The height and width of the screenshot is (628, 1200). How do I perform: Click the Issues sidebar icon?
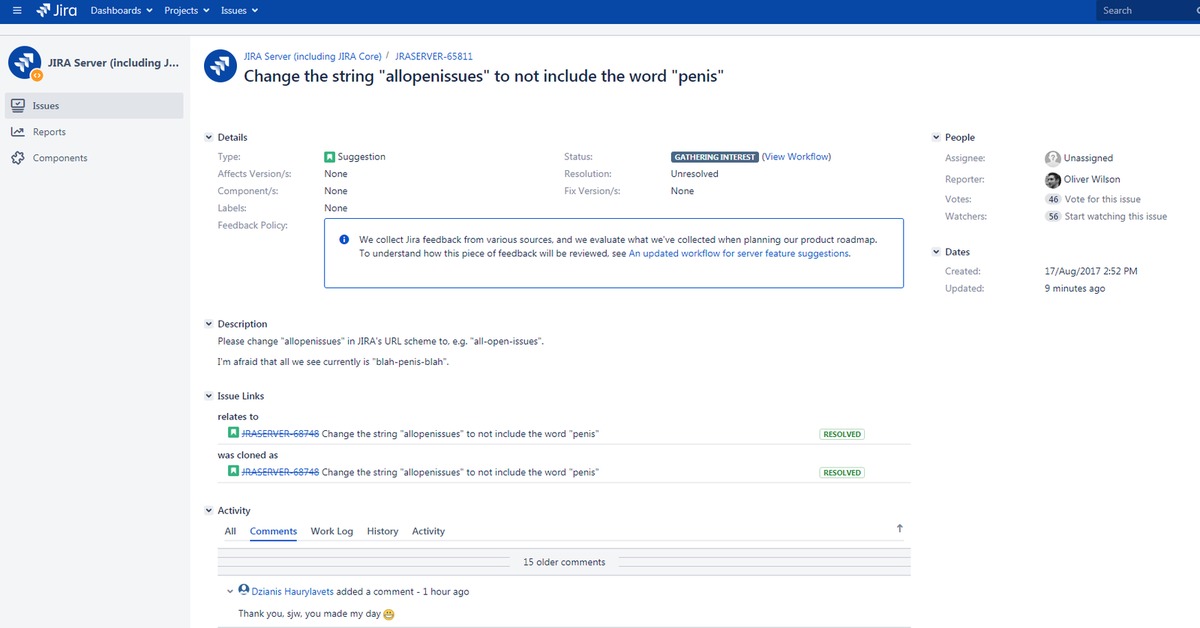pyautogui.click(x=18, y=106)
